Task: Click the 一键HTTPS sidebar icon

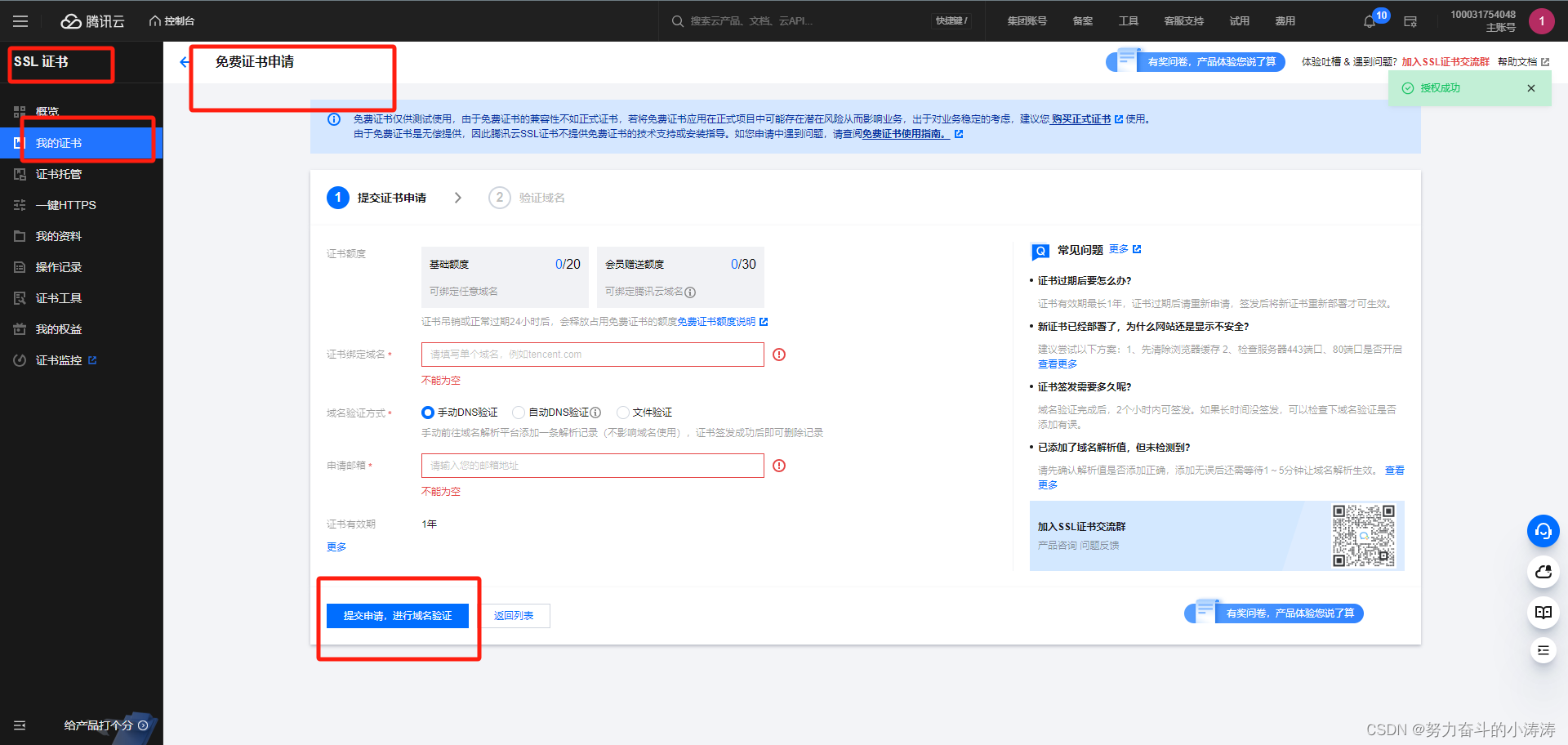Action: coord(20,205)
